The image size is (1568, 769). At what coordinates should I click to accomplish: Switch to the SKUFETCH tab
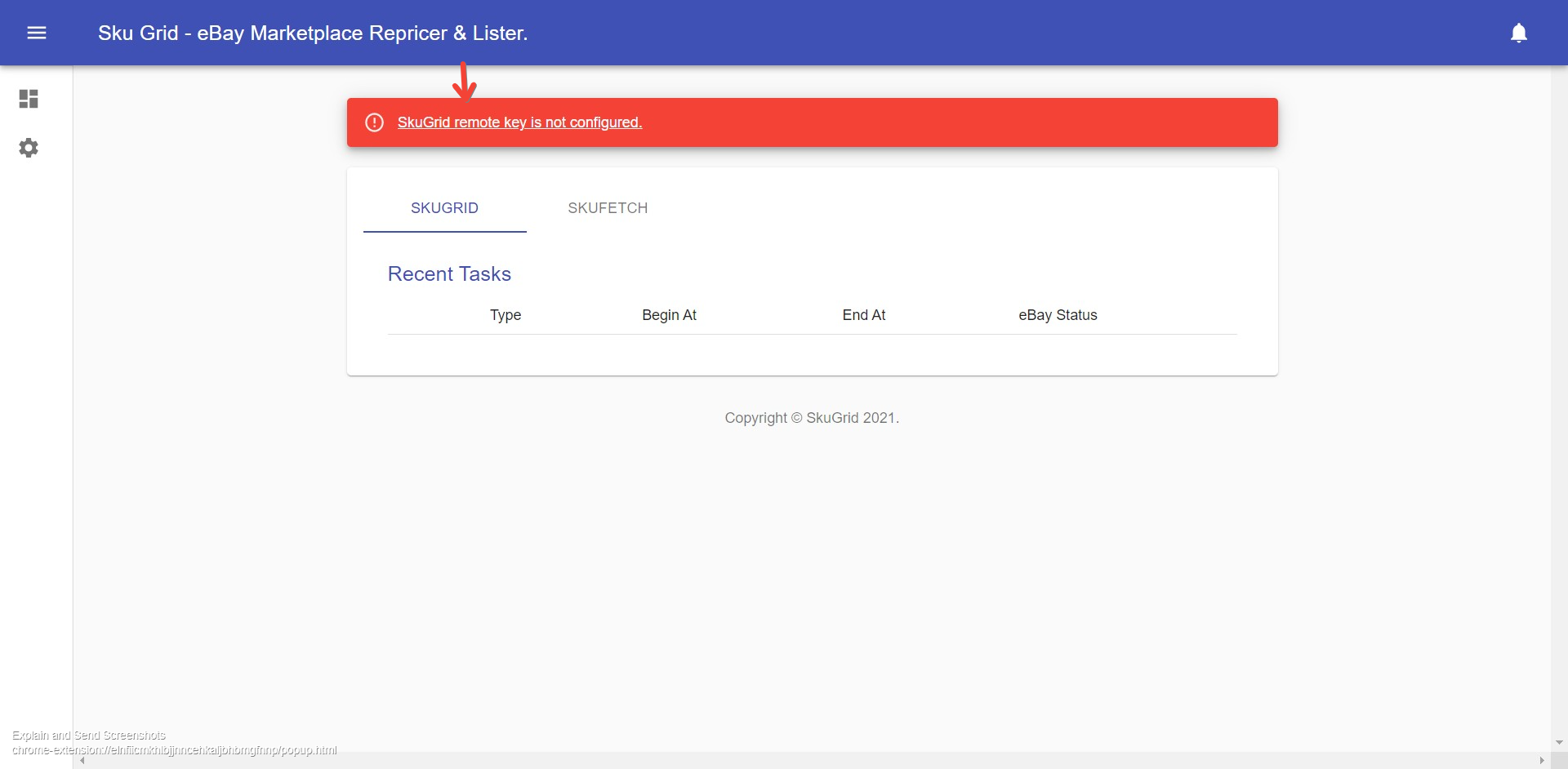point(608,208)
